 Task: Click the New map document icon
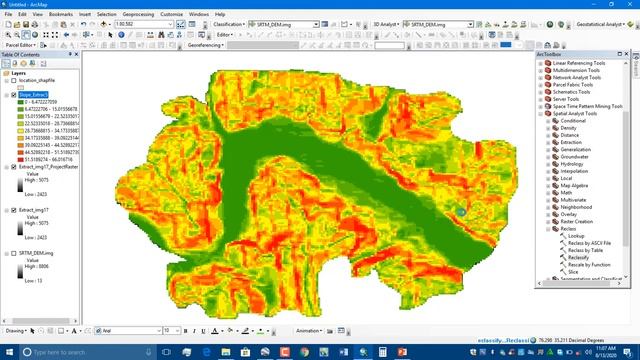pyautogui.click(x=8, y=24)
